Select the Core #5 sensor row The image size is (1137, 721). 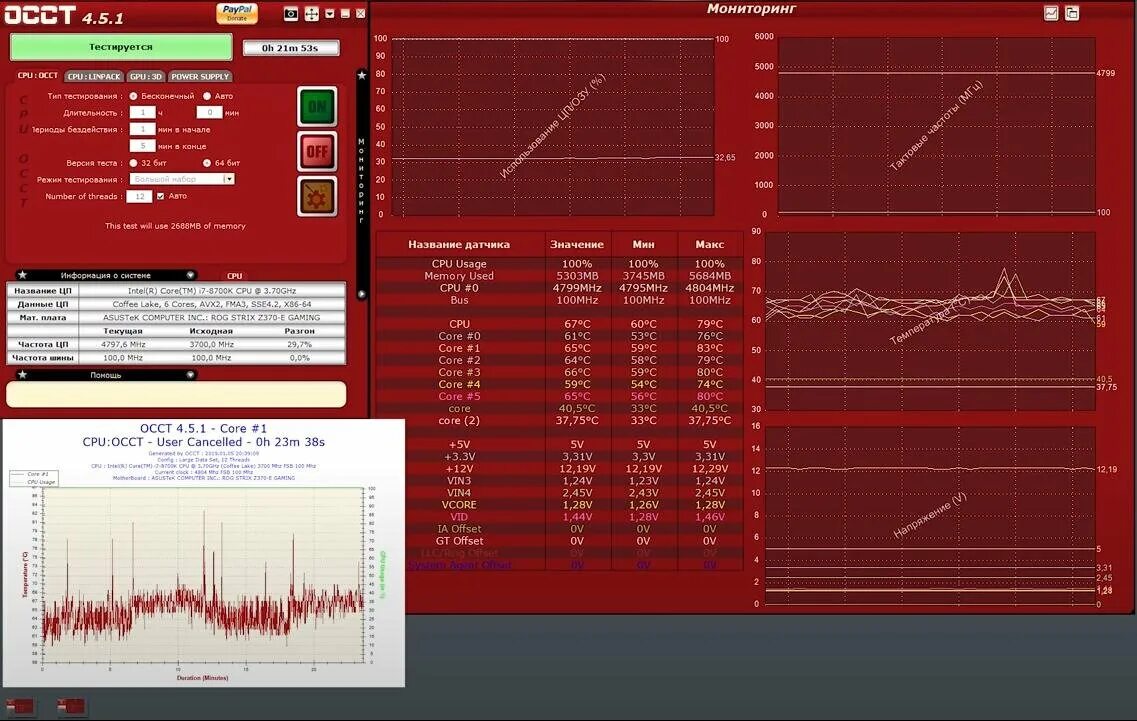(560, 396)
